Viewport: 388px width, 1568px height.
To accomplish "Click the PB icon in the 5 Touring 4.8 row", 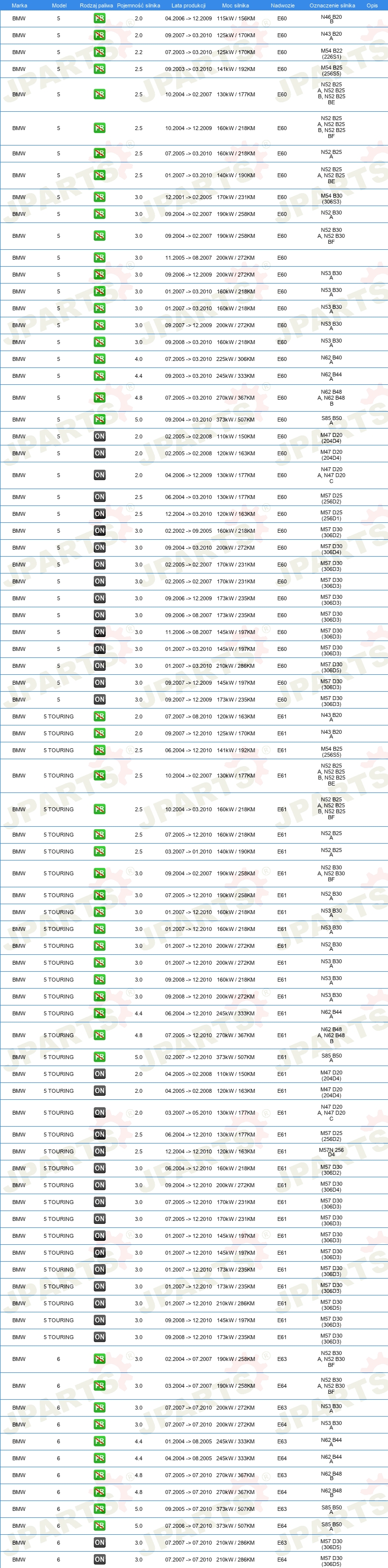I will point(99,1035).
